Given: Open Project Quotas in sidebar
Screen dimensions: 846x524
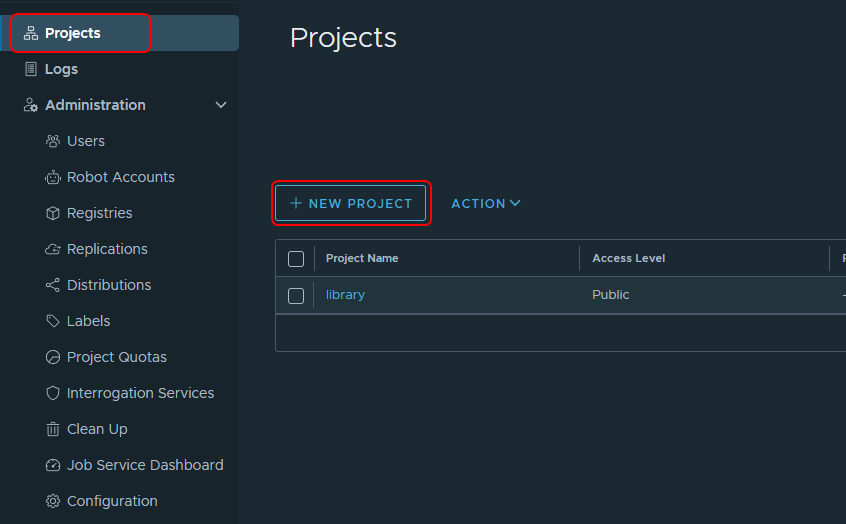Looking at the screenshot, I should point(116,357).
